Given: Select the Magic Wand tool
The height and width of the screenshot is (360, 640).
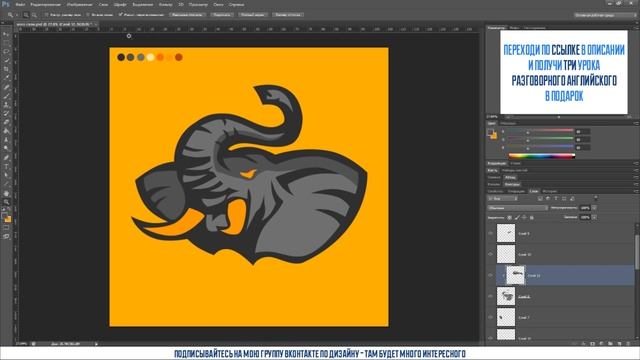Looking at the screenshot, I should click(6, 60).
